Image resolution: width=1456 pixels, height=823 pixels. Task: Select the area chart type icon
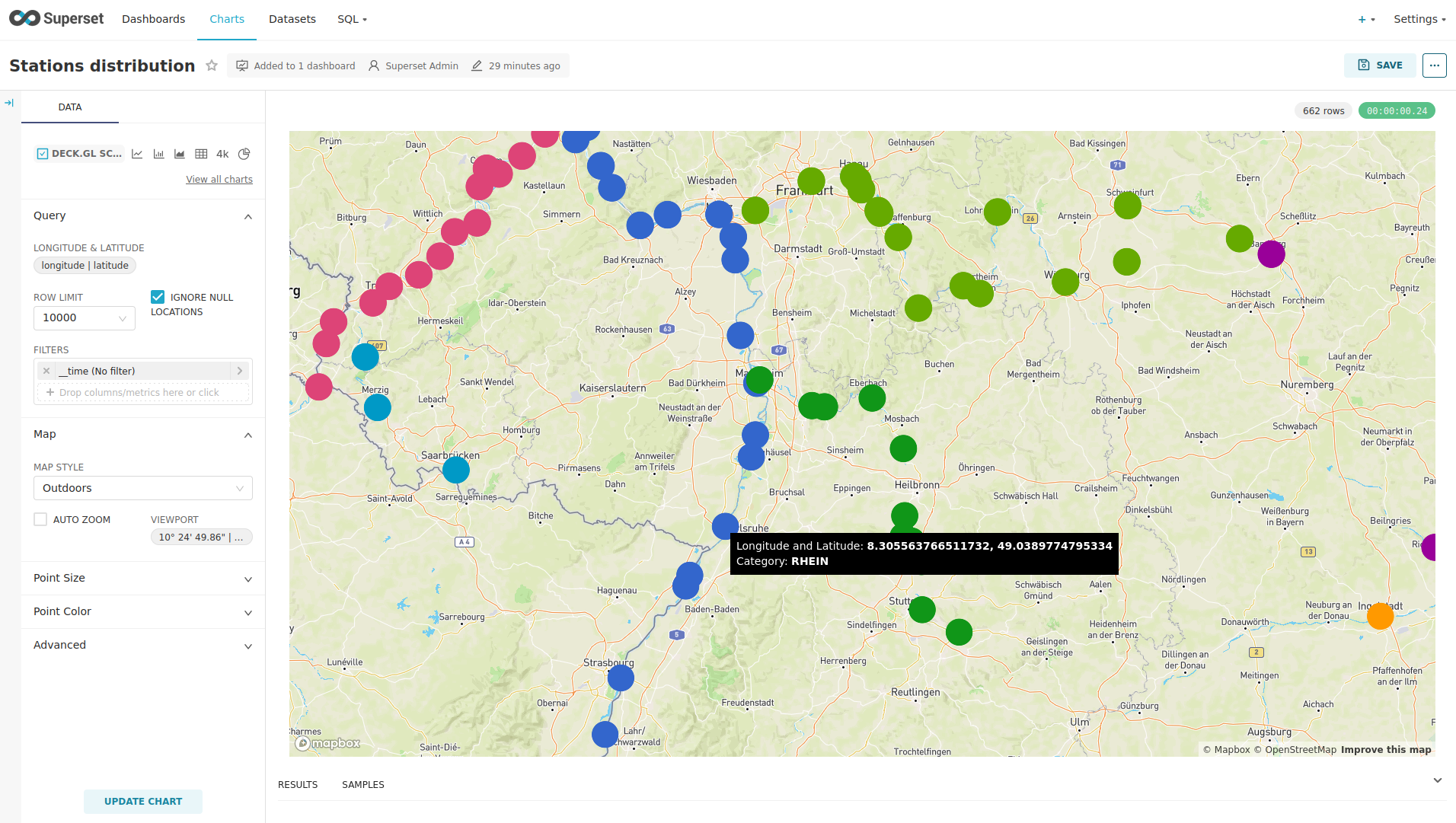[x=180, y=154]
